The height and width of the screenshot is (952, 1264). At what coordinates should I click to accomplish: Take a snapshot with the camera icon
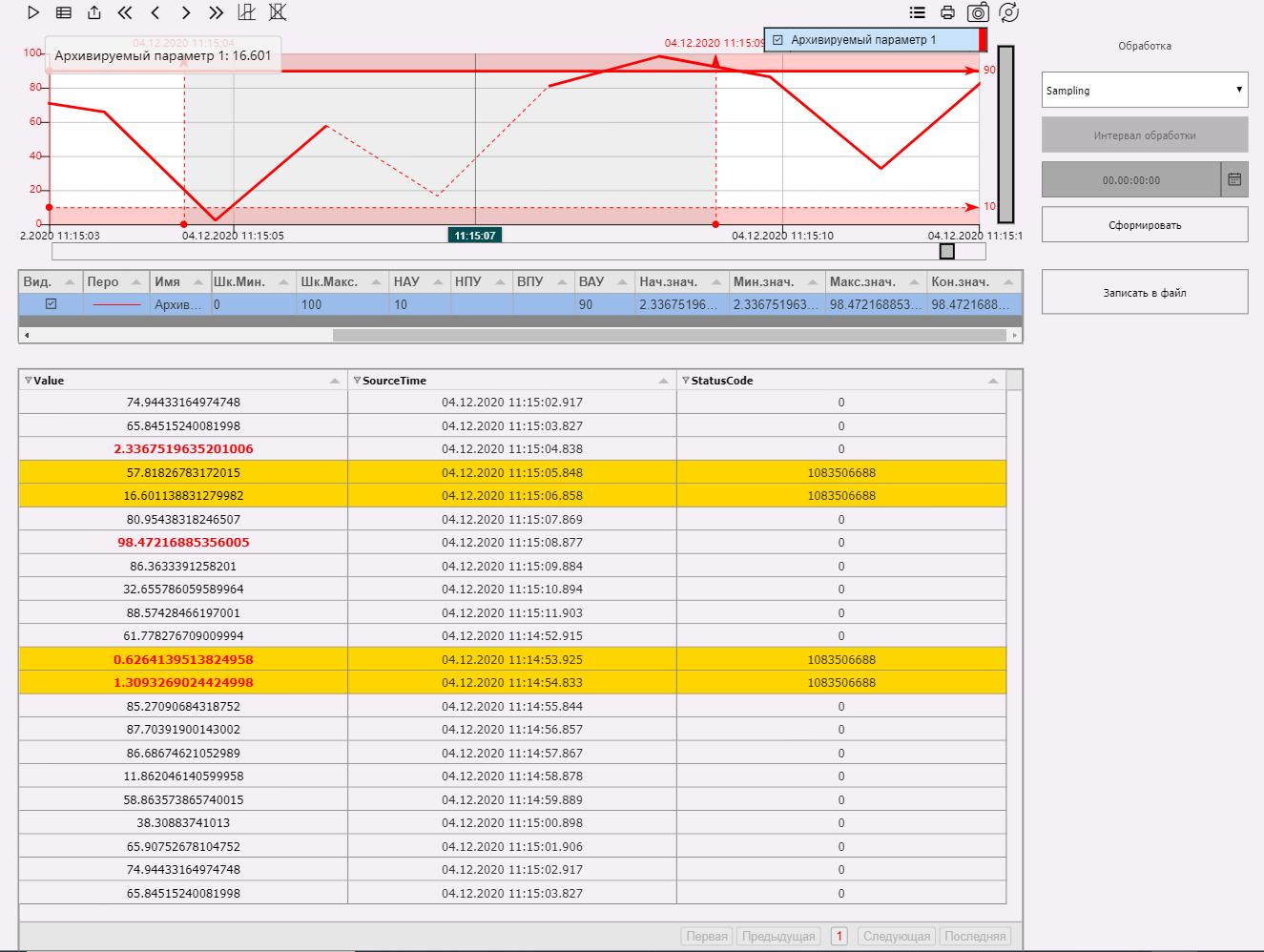[x=978, y=12]
